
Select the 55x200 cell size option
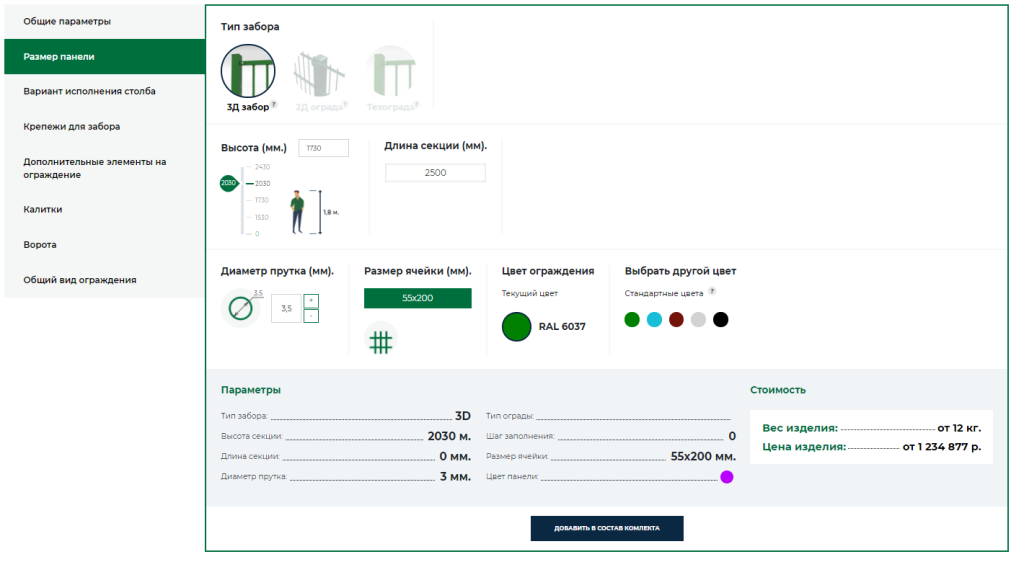(x=417, y=298)
